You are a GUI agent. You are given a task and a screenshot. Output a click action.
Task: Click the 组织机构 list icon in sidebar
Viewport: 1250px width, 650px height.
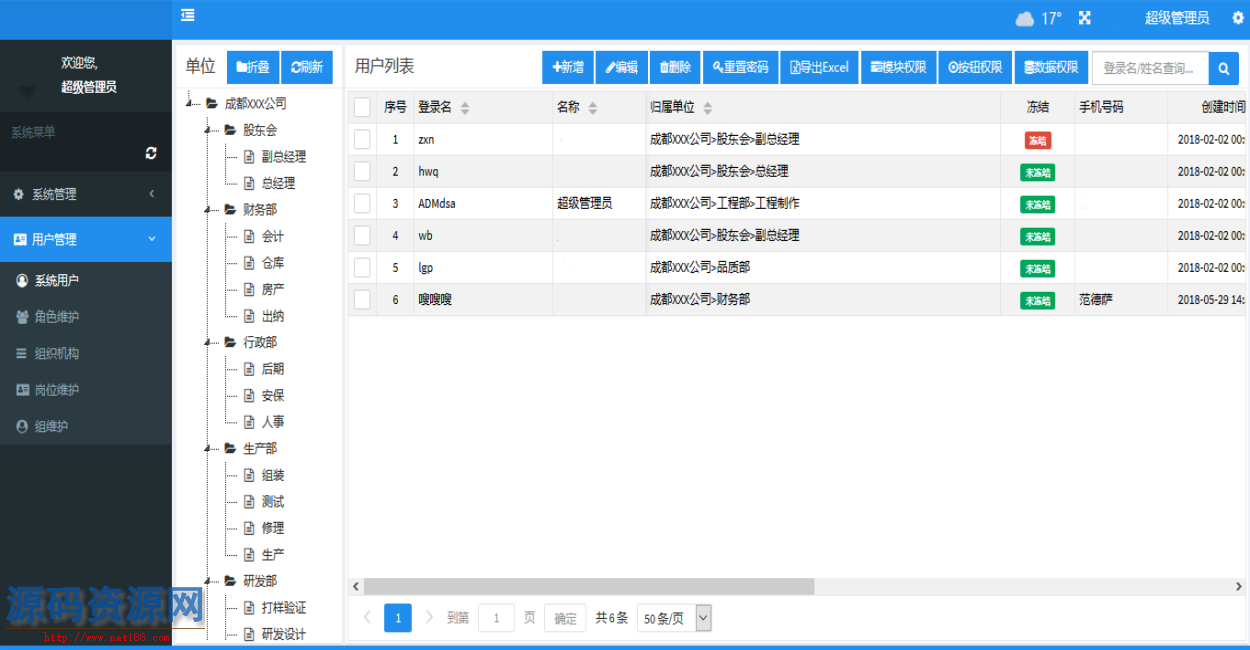coord(22,353)
